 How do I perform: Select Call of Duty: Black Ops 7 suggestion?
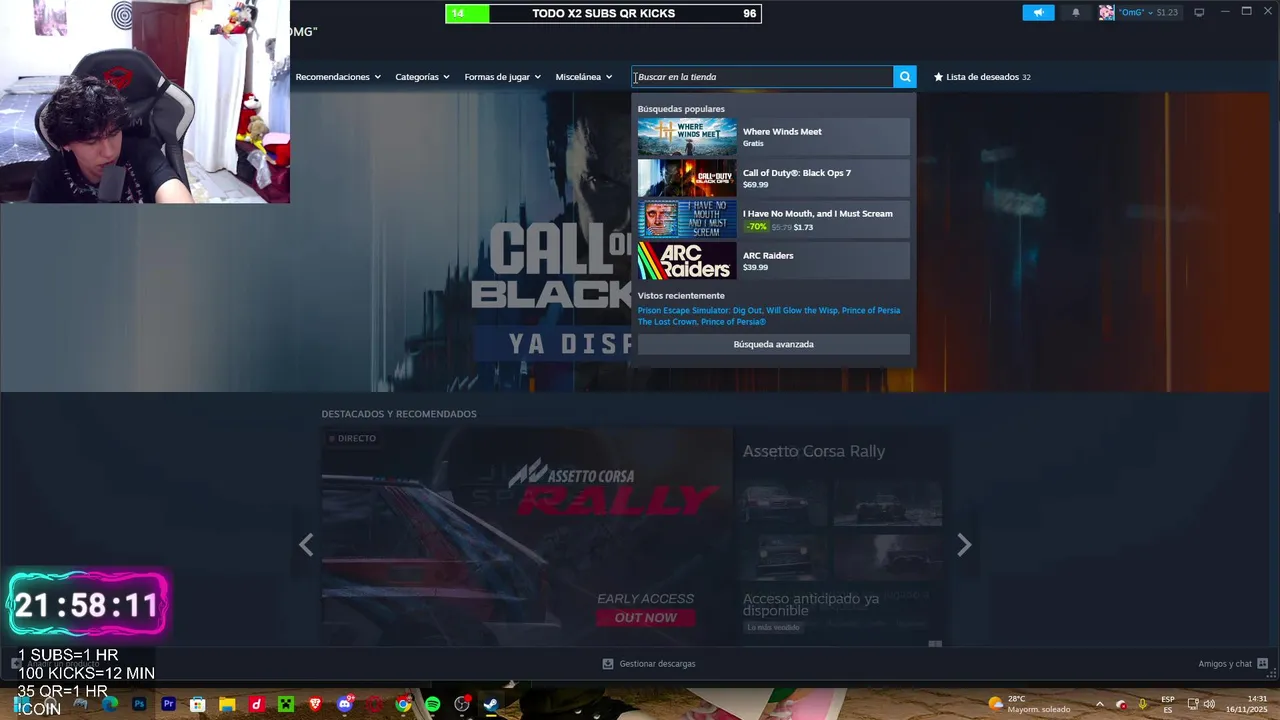point(774,178)
